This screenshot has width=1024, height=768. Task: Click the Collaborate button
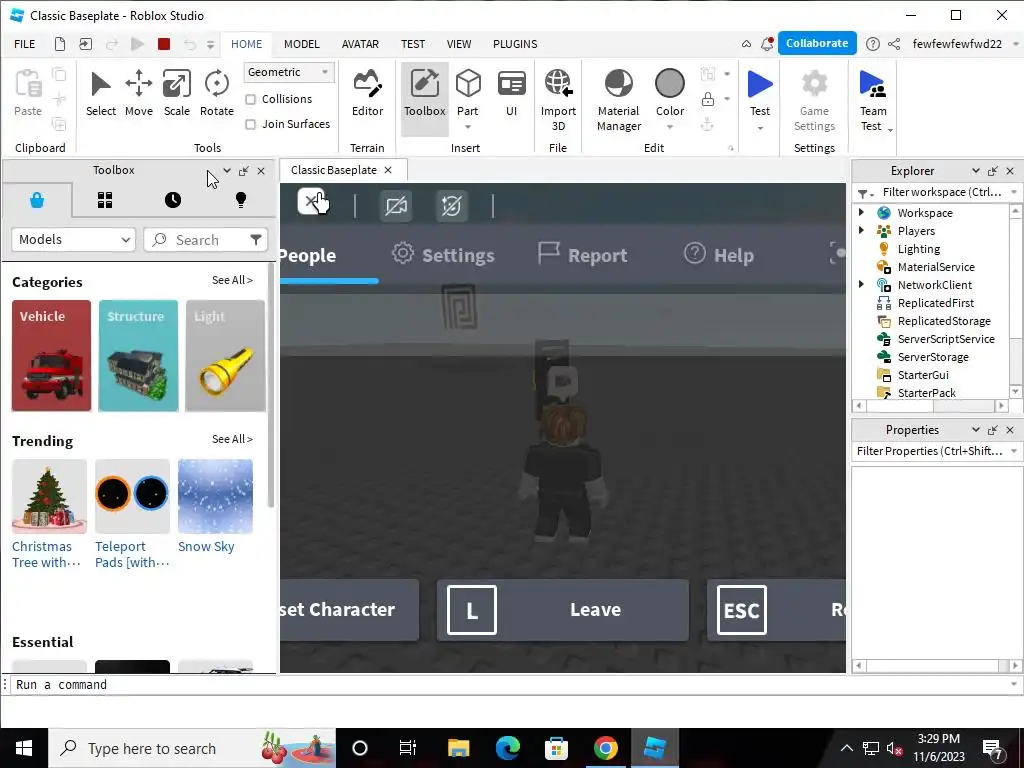[x=817, y=43]
